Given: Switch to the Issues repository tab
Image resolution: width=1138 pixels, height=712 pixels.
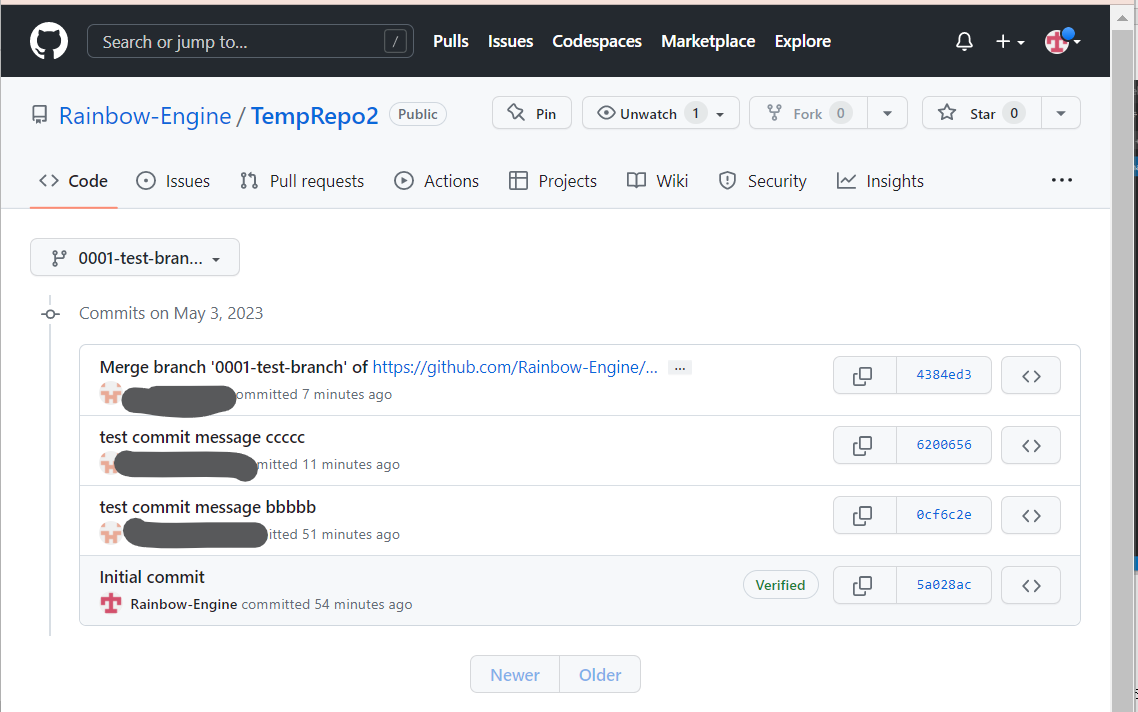Looking at the screenshot, I should click(173, 181).
